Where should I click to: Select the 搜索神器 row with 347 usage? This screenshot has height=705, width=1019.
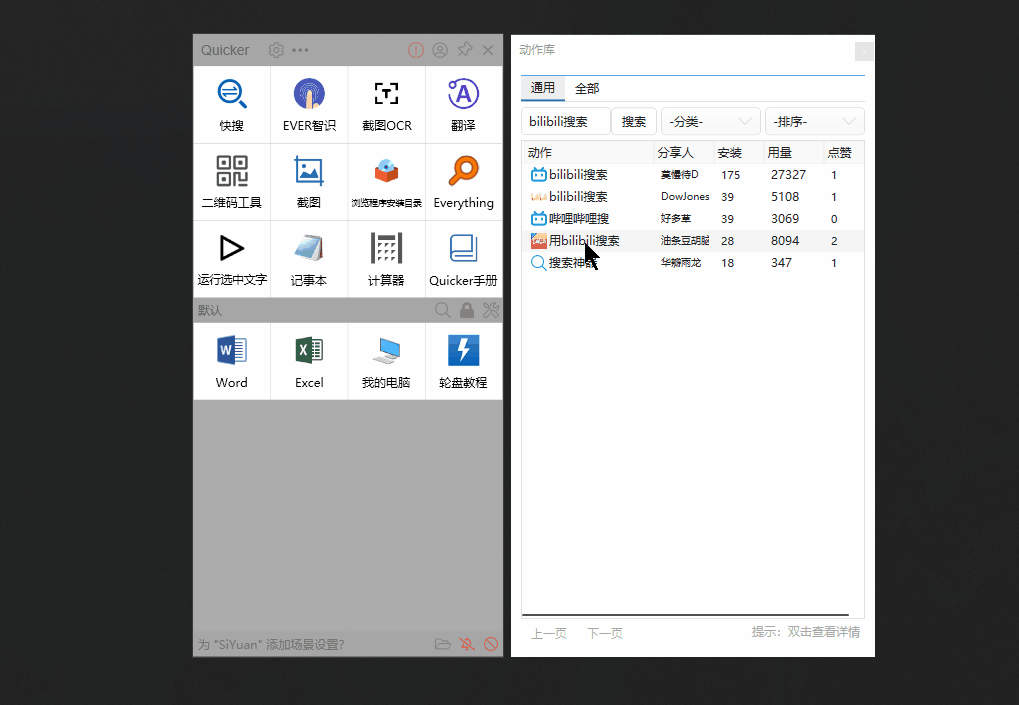pyautogui.click(x=693, y=263)
